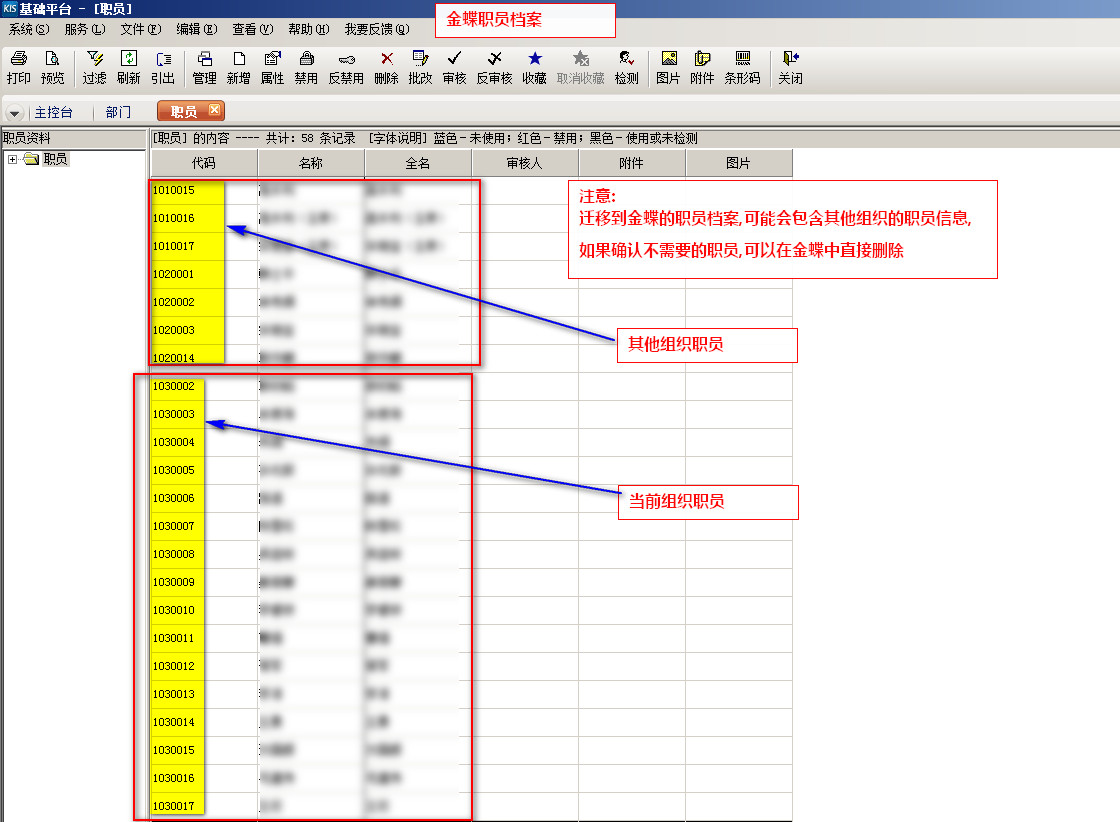Image resolution: width=1120 pixels, height=822 pixels.
Task: Open 预览 (Preview) from the toolbar
Action: (52, 67)
